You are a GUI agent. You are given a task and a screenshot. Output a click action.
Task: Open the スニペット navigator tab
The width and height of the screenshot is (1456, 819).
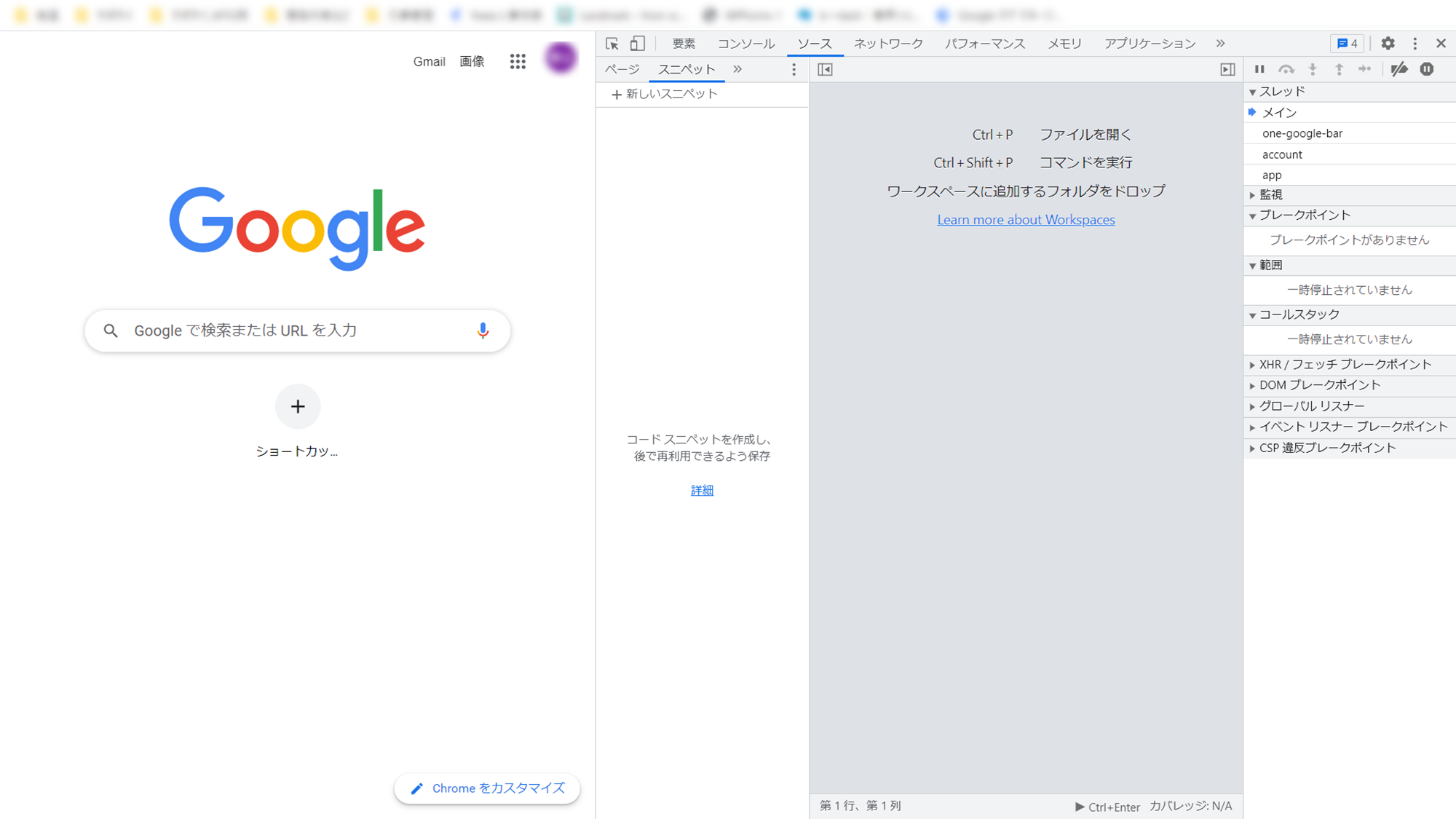[687, 69]
